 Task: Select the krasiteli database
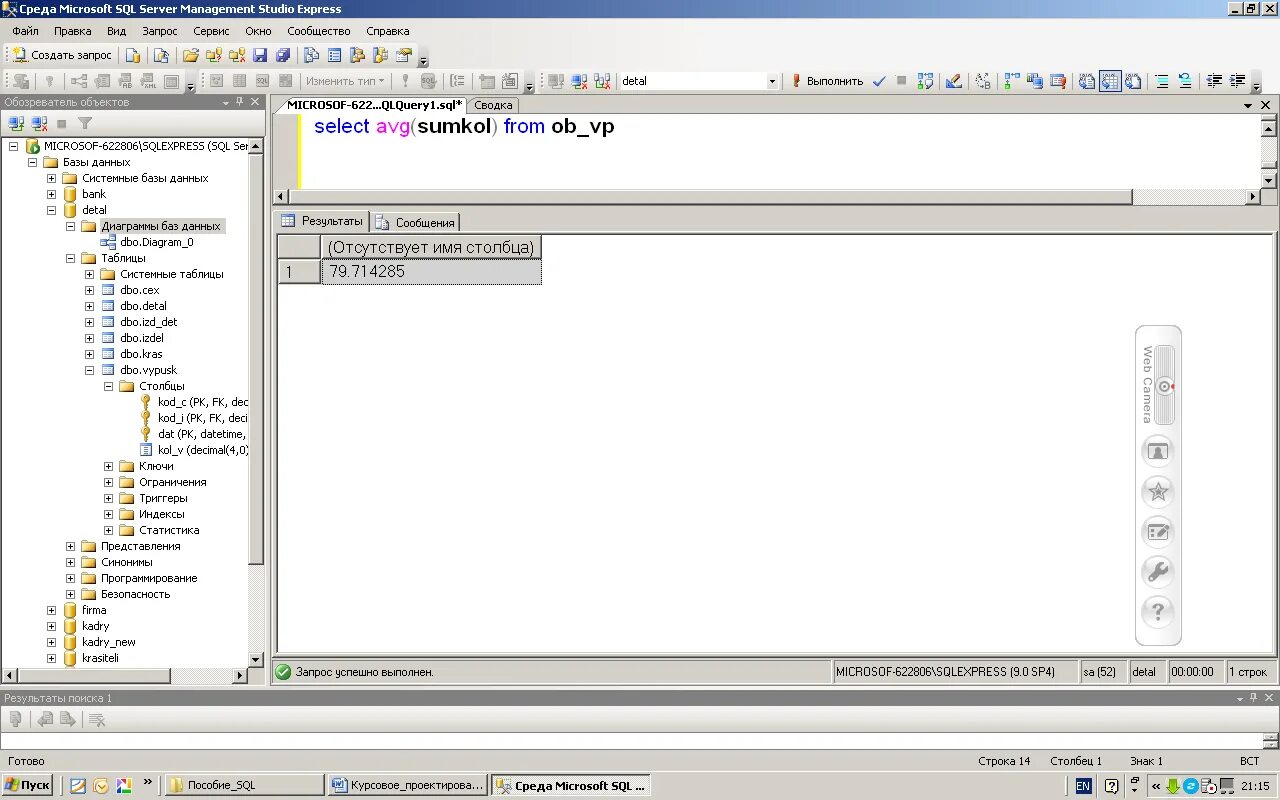coord(100,658)
